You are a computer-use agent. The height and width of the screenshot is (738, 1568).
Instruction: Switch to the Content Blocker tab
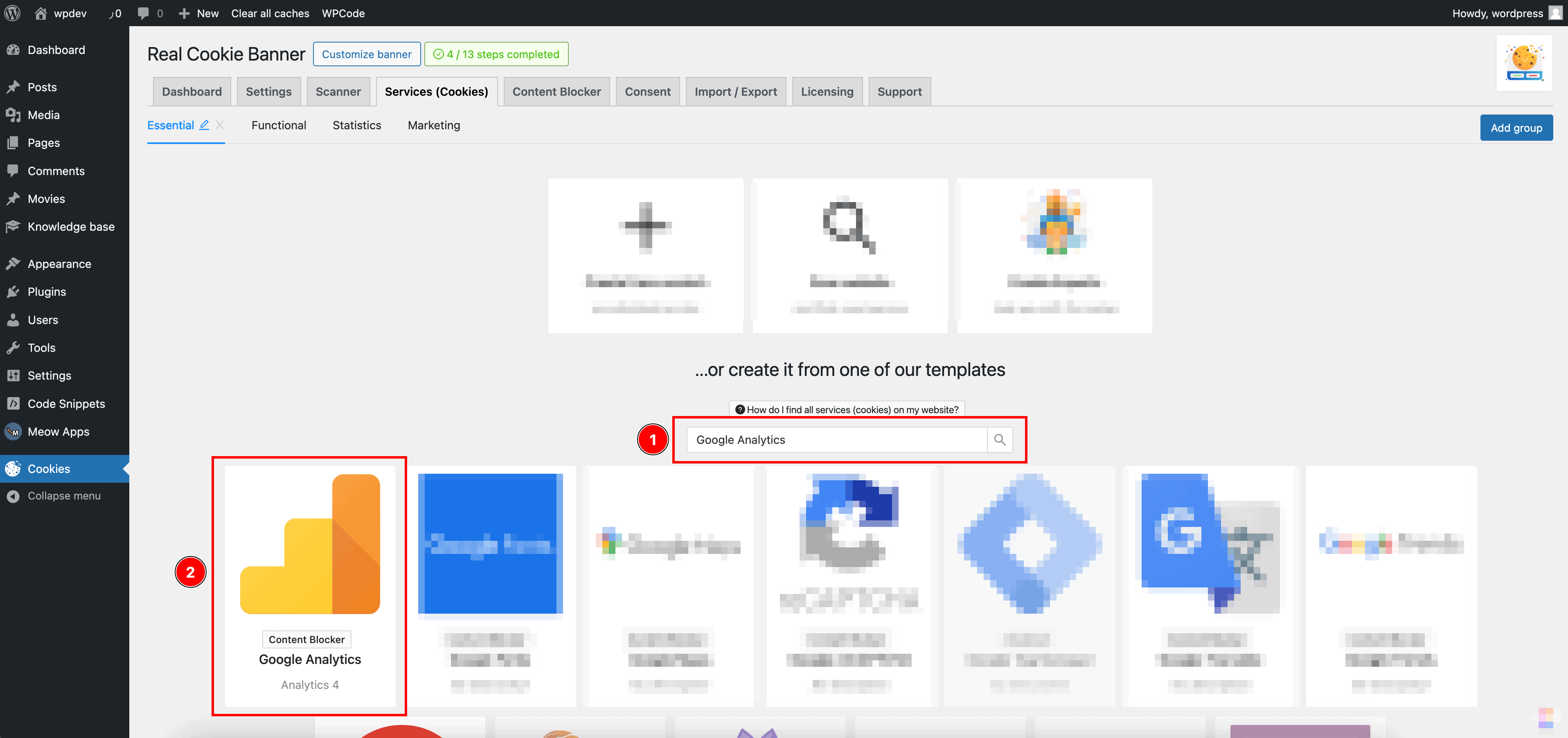pyautogui.click(x=556, y=91)
